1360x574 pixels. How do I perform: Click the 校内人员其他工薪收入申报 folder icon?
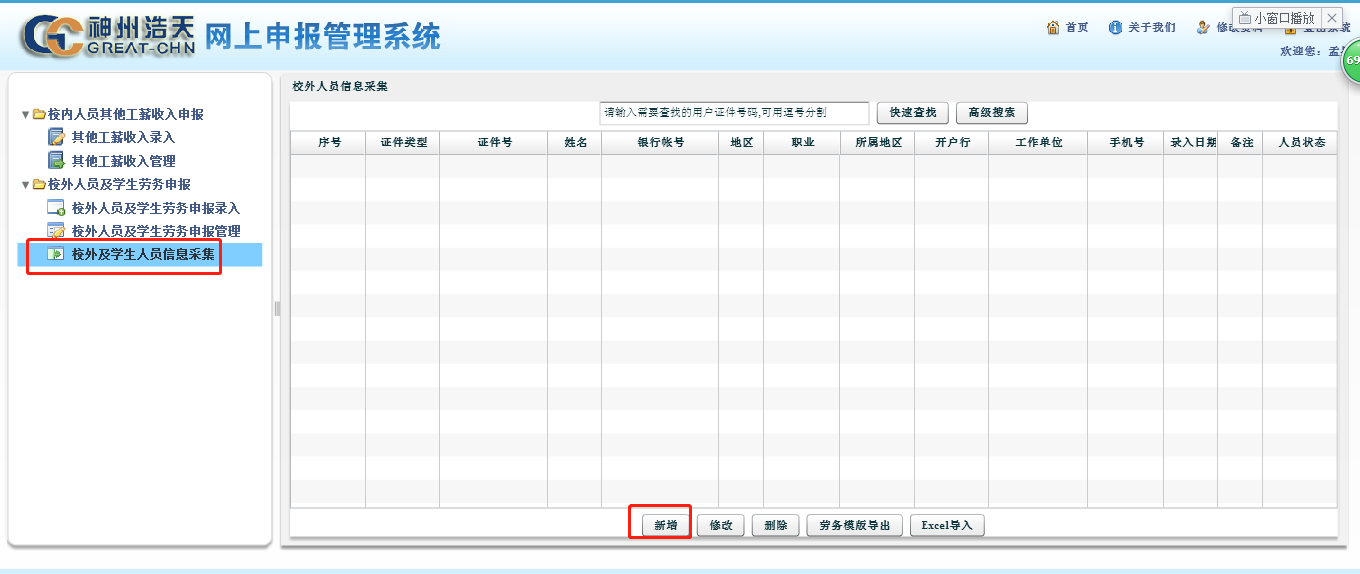pyautogui.click(x=39, y=114)
